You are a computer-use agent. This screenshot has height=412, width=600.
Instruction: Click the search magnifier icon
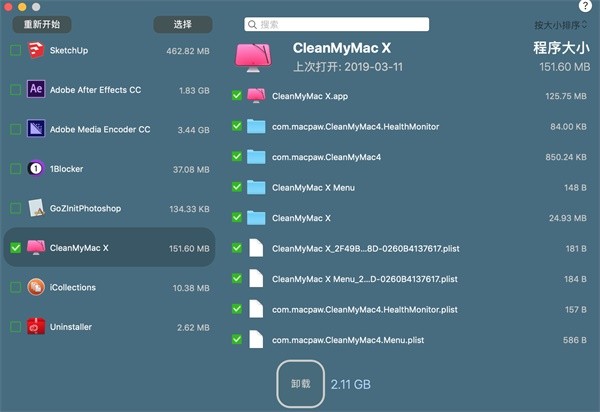[252, 24]
